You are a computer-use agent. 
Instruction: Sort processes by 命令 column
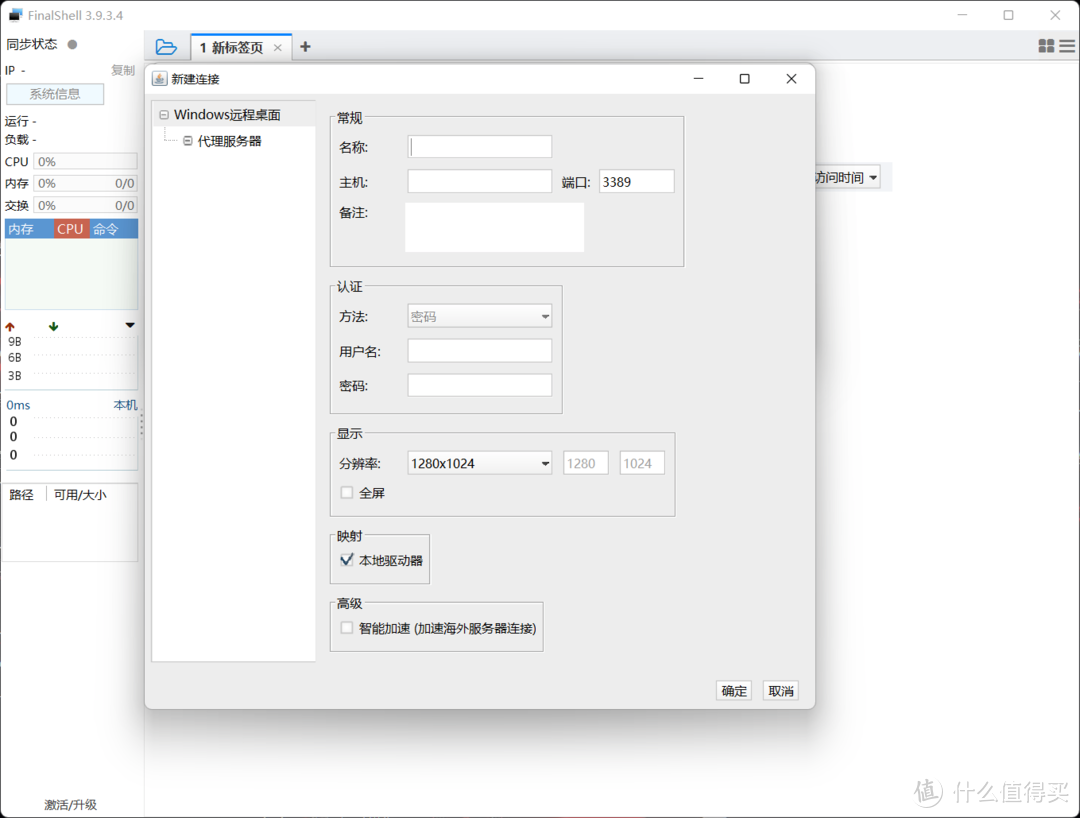[114, 229]
